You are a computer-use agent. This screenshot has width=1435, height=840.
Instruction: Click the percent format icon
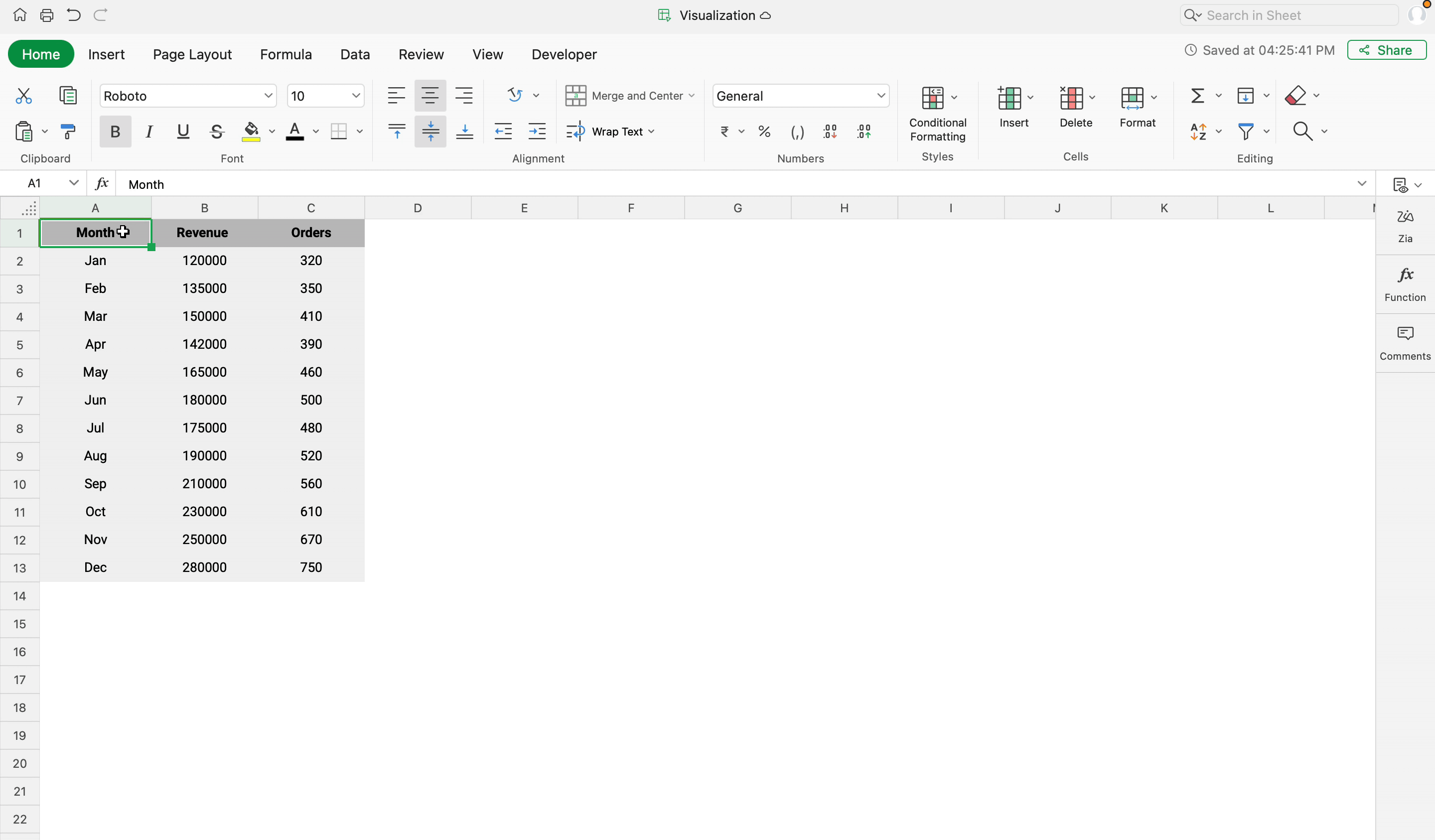pos(764,132)
